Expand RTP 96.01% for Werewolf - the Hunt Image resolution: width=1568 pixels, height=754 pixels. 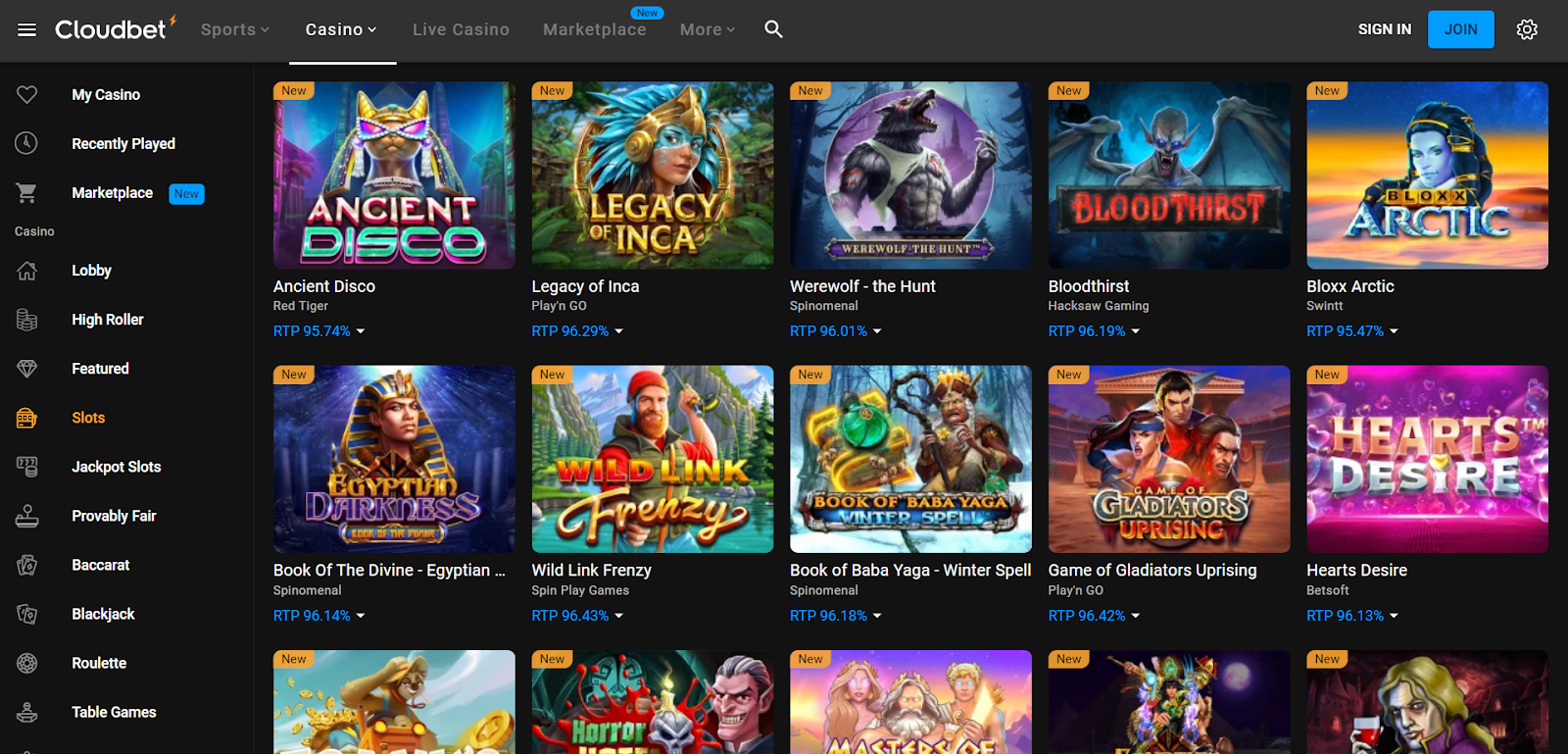click(836, 331)
